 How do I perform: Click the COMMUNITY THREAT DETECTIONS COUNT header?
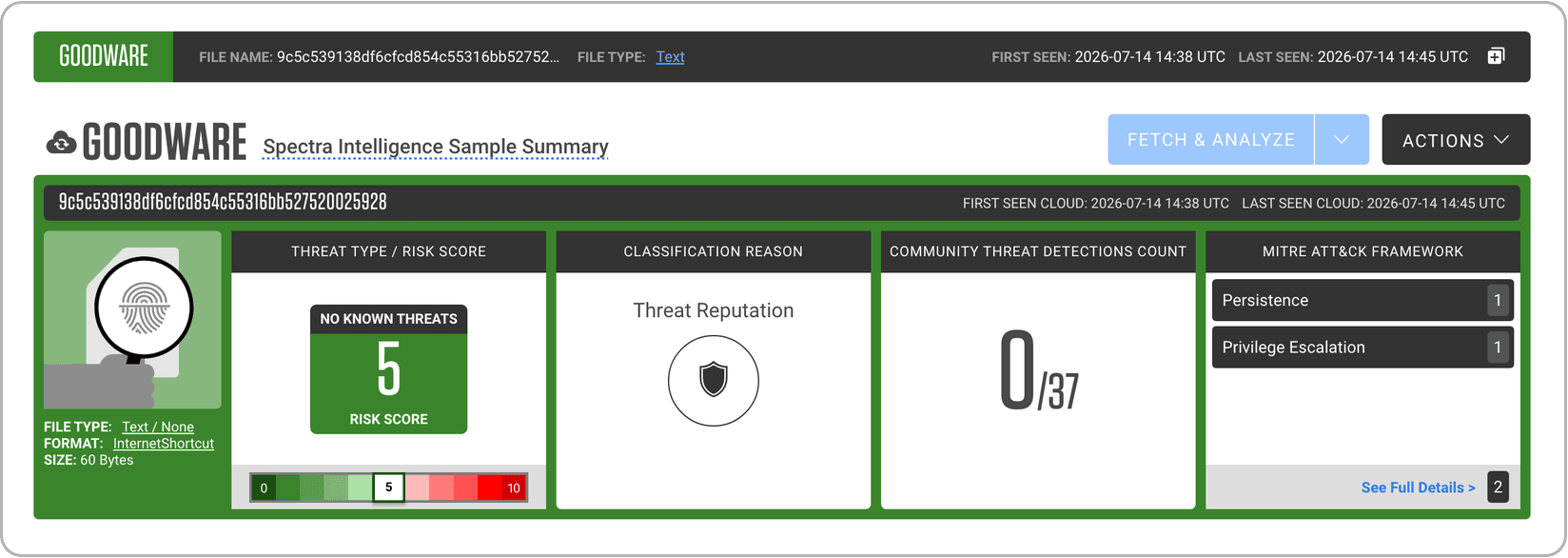(1038, 251)
